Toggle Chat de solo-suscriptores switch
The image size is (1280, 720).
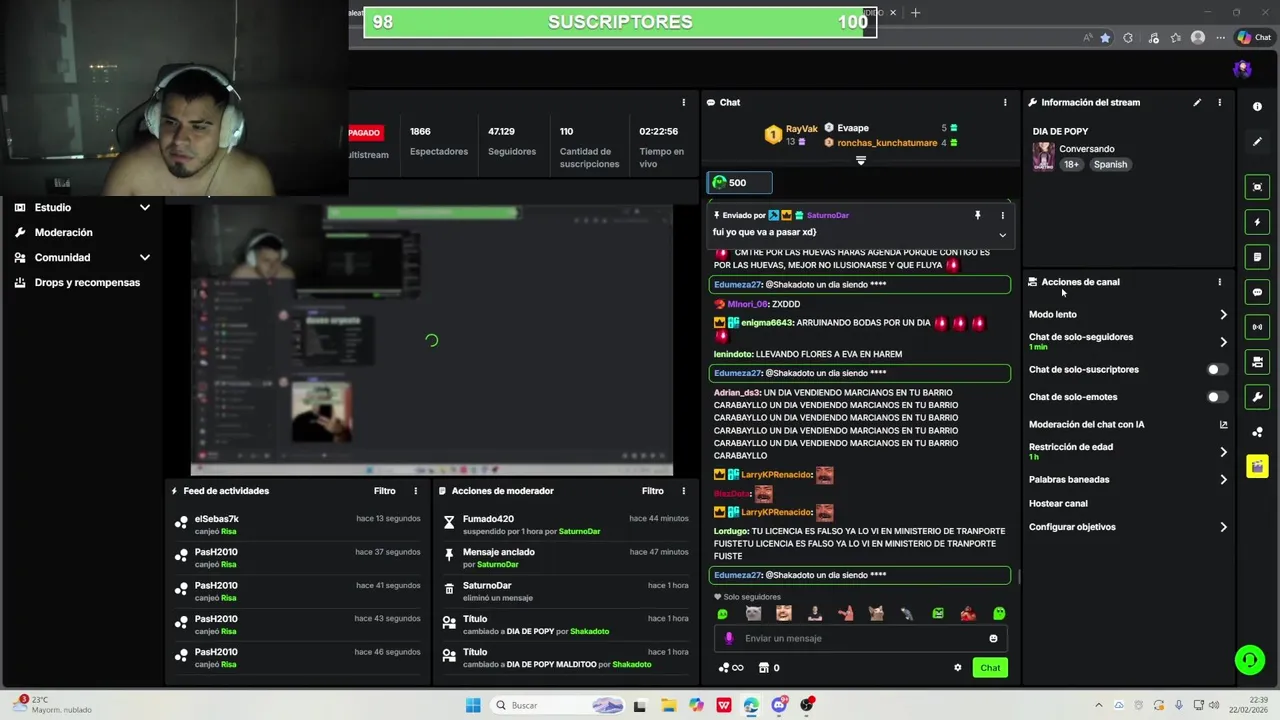click(x=1216, y=370)
